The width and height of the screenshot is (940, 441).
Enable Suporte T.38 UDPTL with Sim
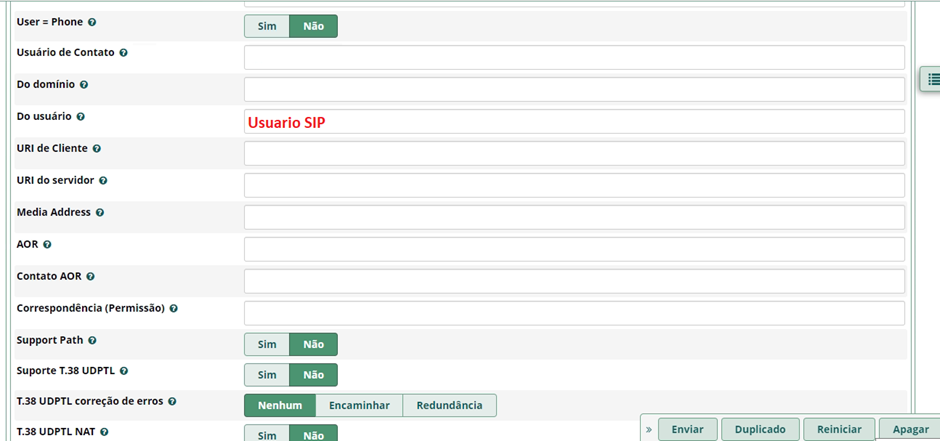point(267,375)
